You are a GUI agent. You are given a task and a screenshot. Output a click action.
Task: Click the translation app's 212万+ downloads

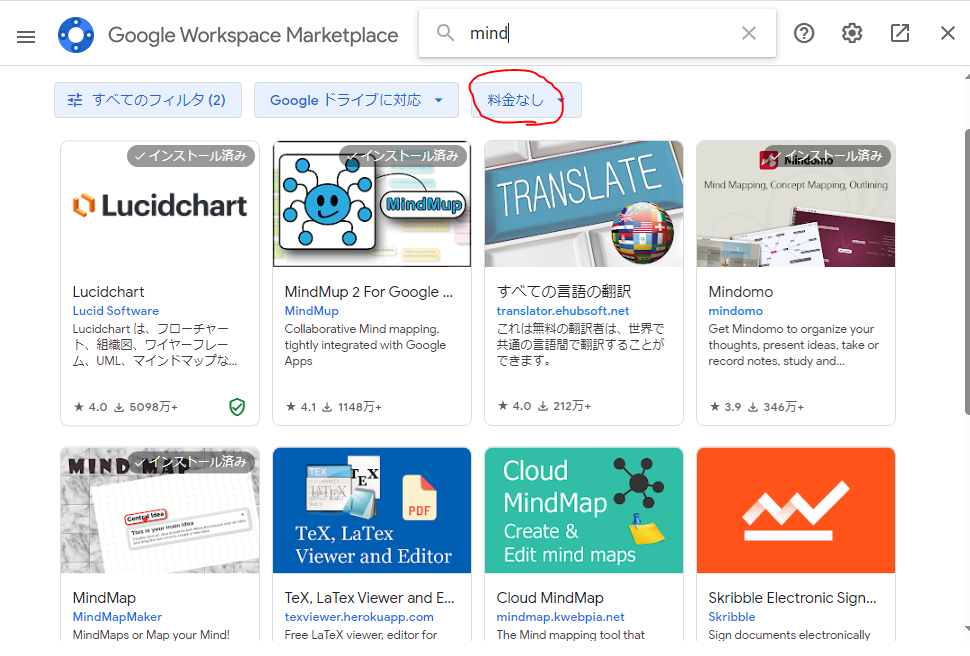pyautogui.click(x=564, y=406)
